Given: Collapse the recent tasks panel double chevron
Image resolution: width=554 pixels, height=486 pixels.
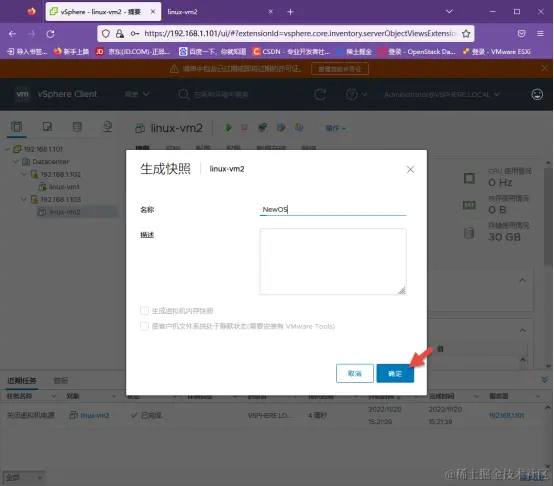Looking at the screenshot, I should coord(544,380).
